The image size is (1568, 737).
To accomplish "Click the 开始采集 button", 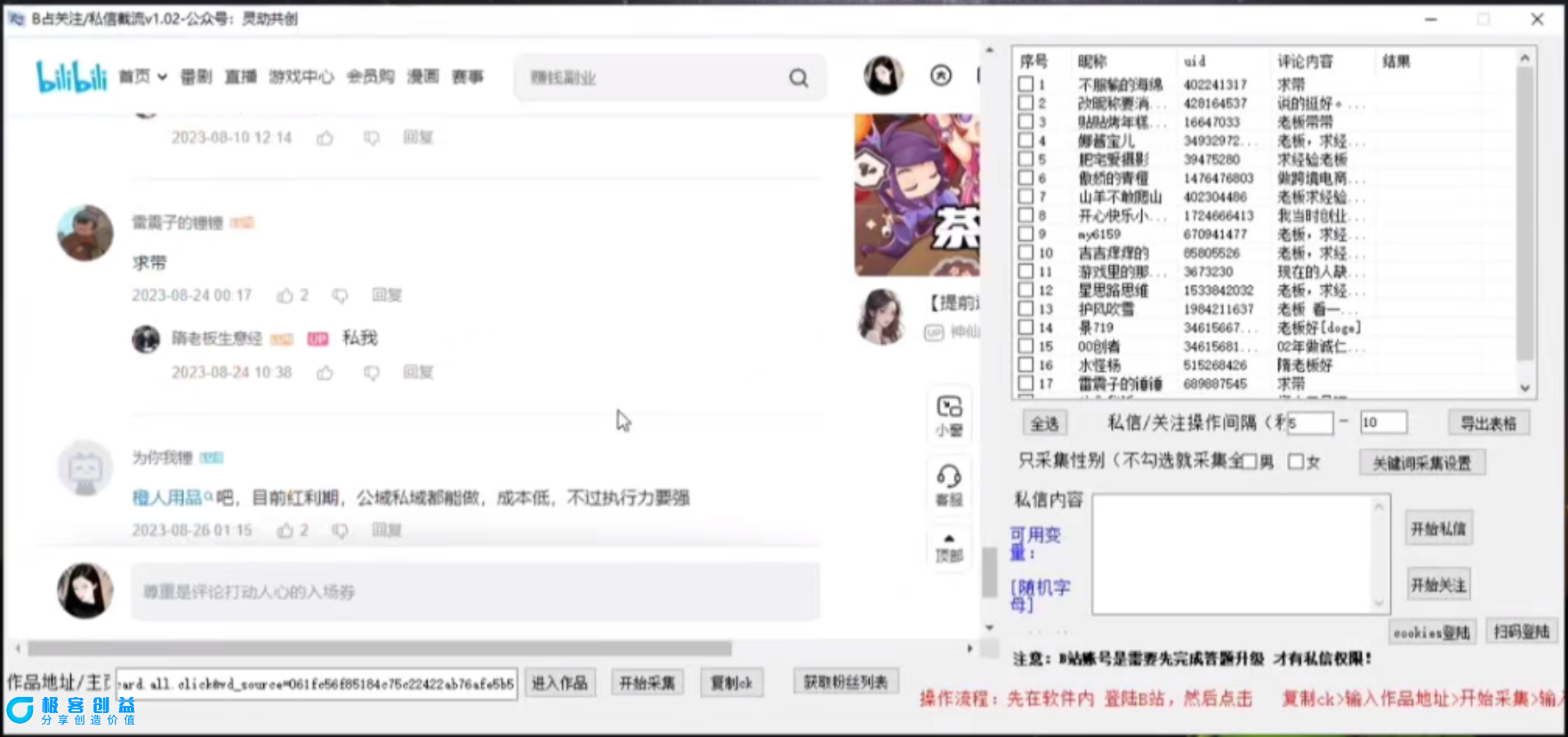I will click(x=647, y=683).
